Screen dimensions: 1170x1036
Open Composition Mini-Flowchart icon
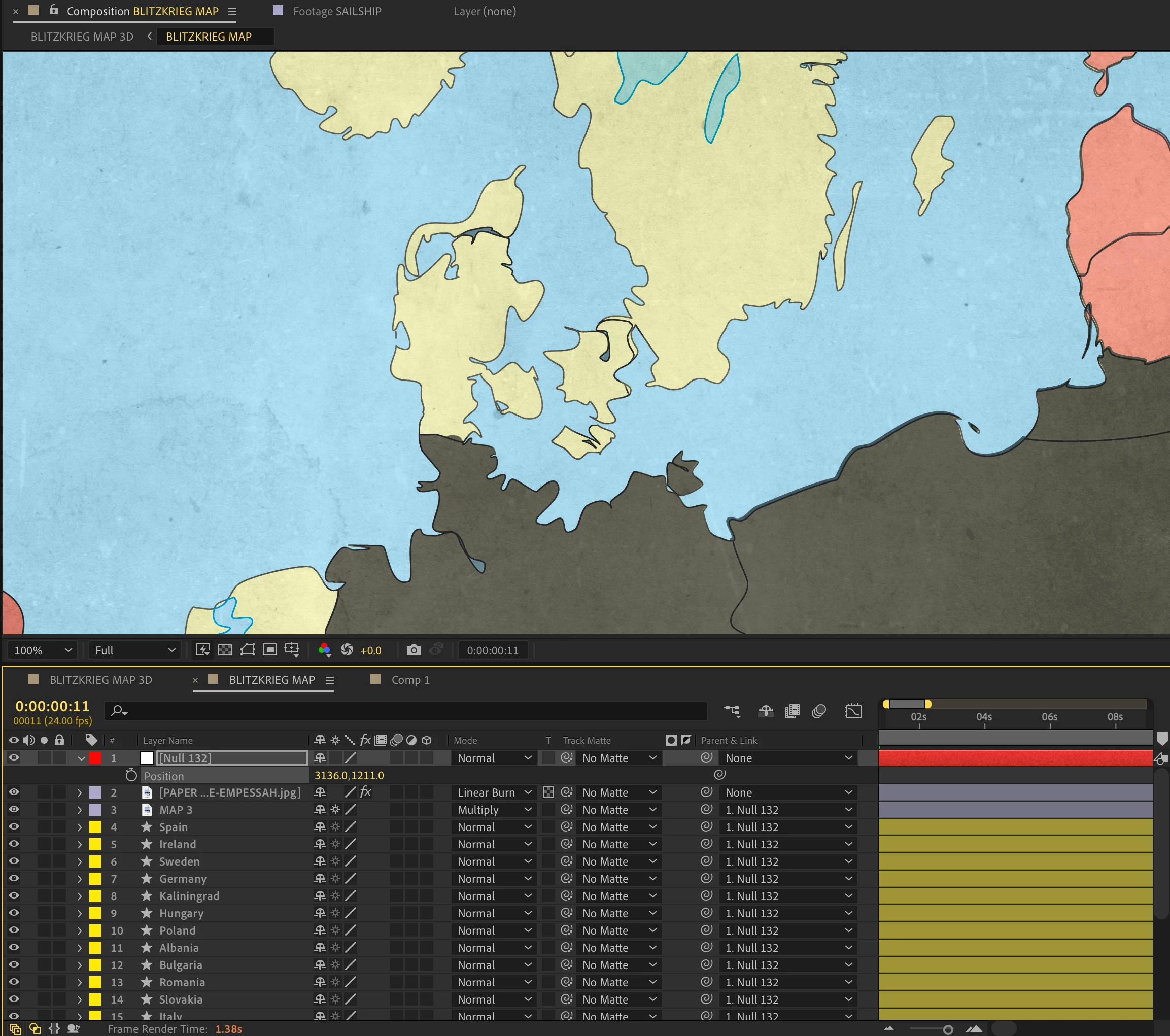pyautogui.click(x=732, y=711)
